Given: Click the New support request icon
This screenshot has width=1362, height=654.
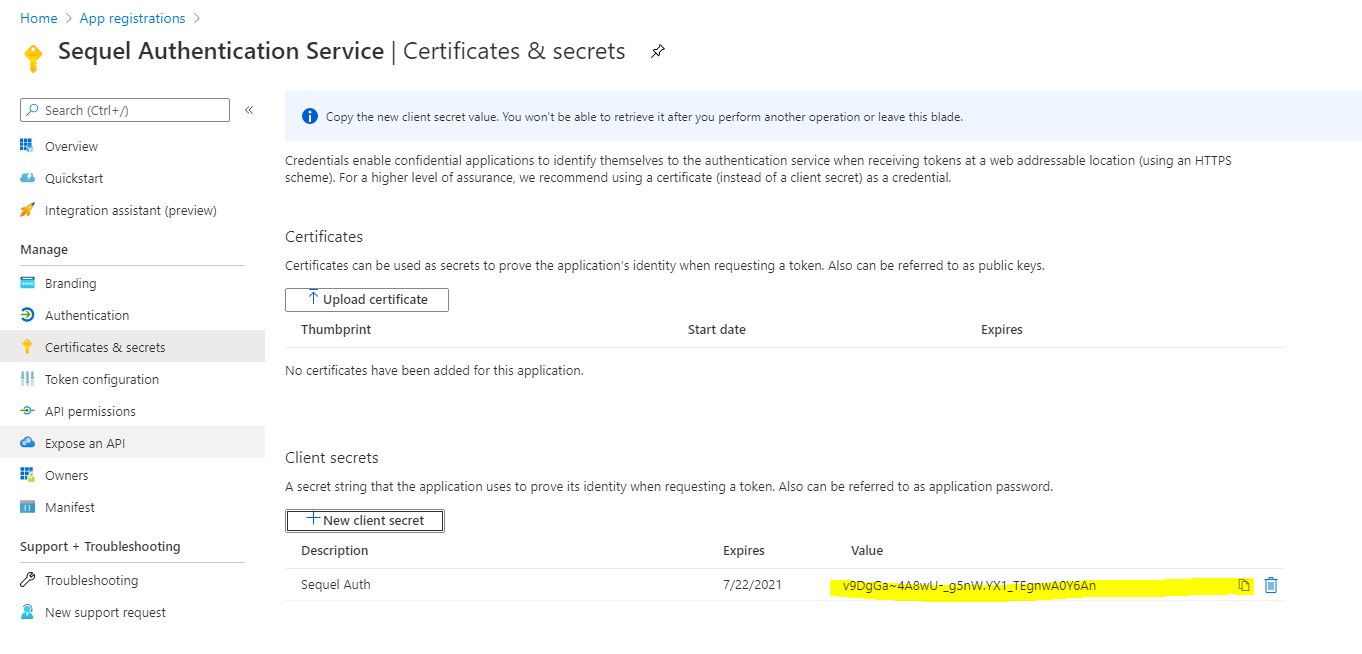Looking at the screenshot, I should point(27,612).
